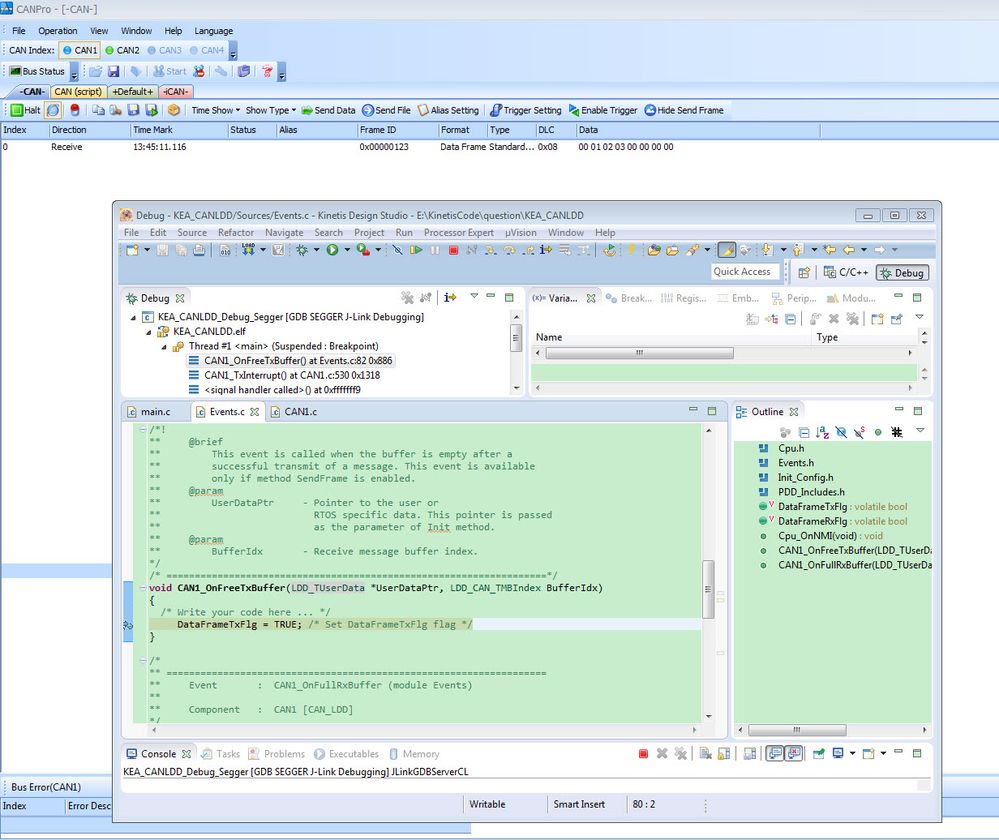Click the Variables view horizontal scrollbar
Image resolution: width=999 pixels, height=840 pixels.
pos(639,353)
